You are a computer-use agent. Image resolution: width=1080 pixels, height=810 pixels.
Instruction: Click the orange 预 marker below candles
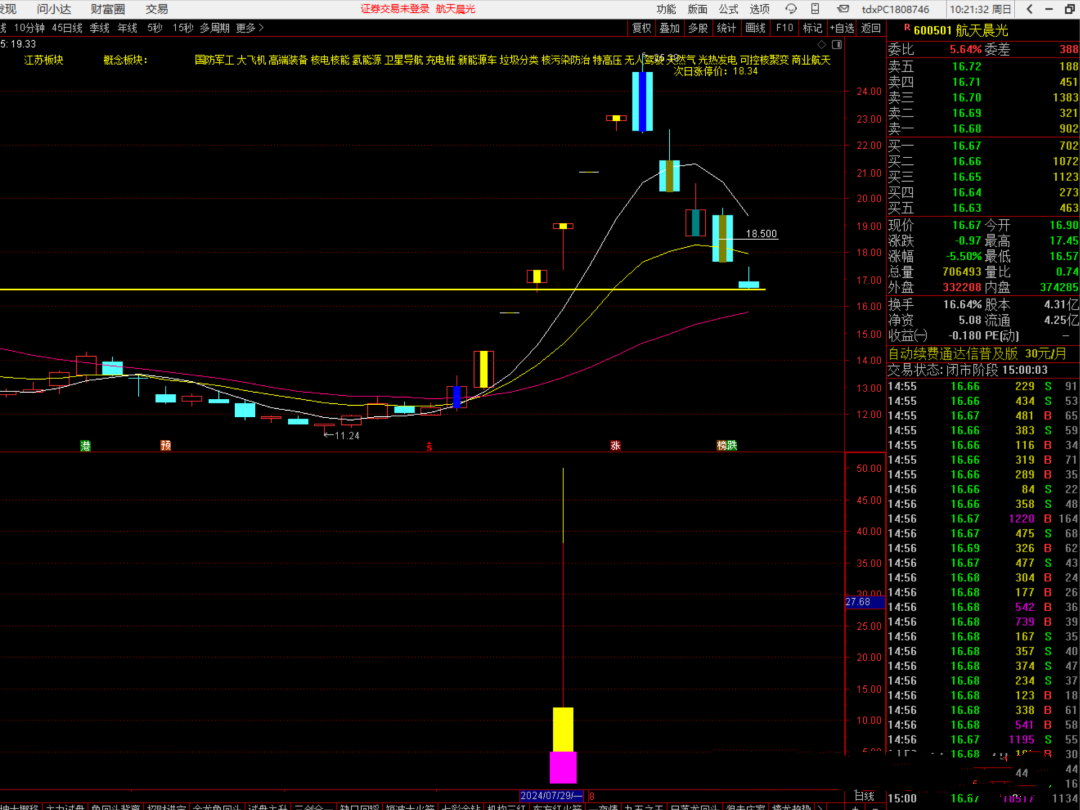click(165, 445)
